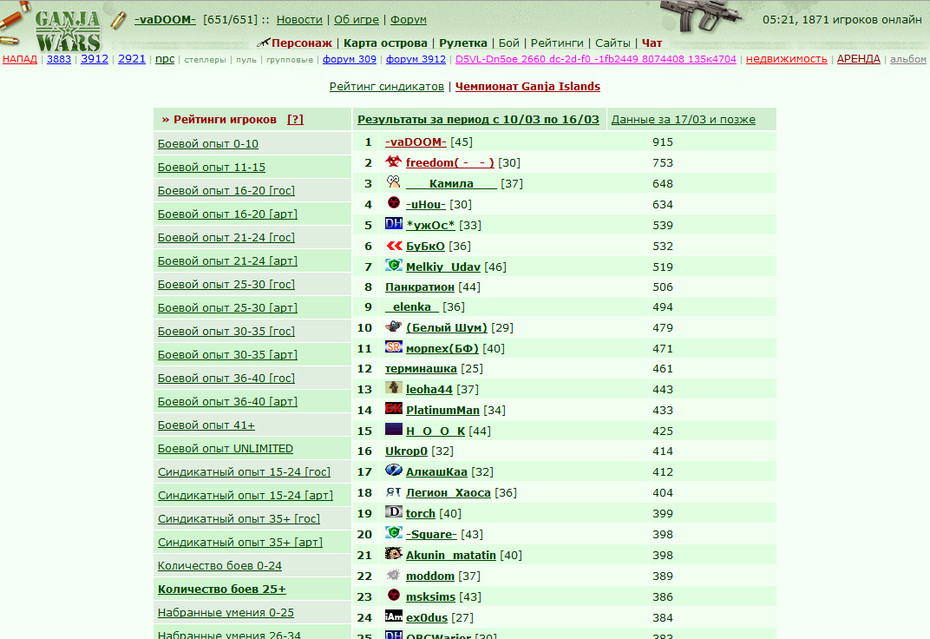The image size is (930, 639).
Task: Open the Форум link in header
Action: point(408,20)
